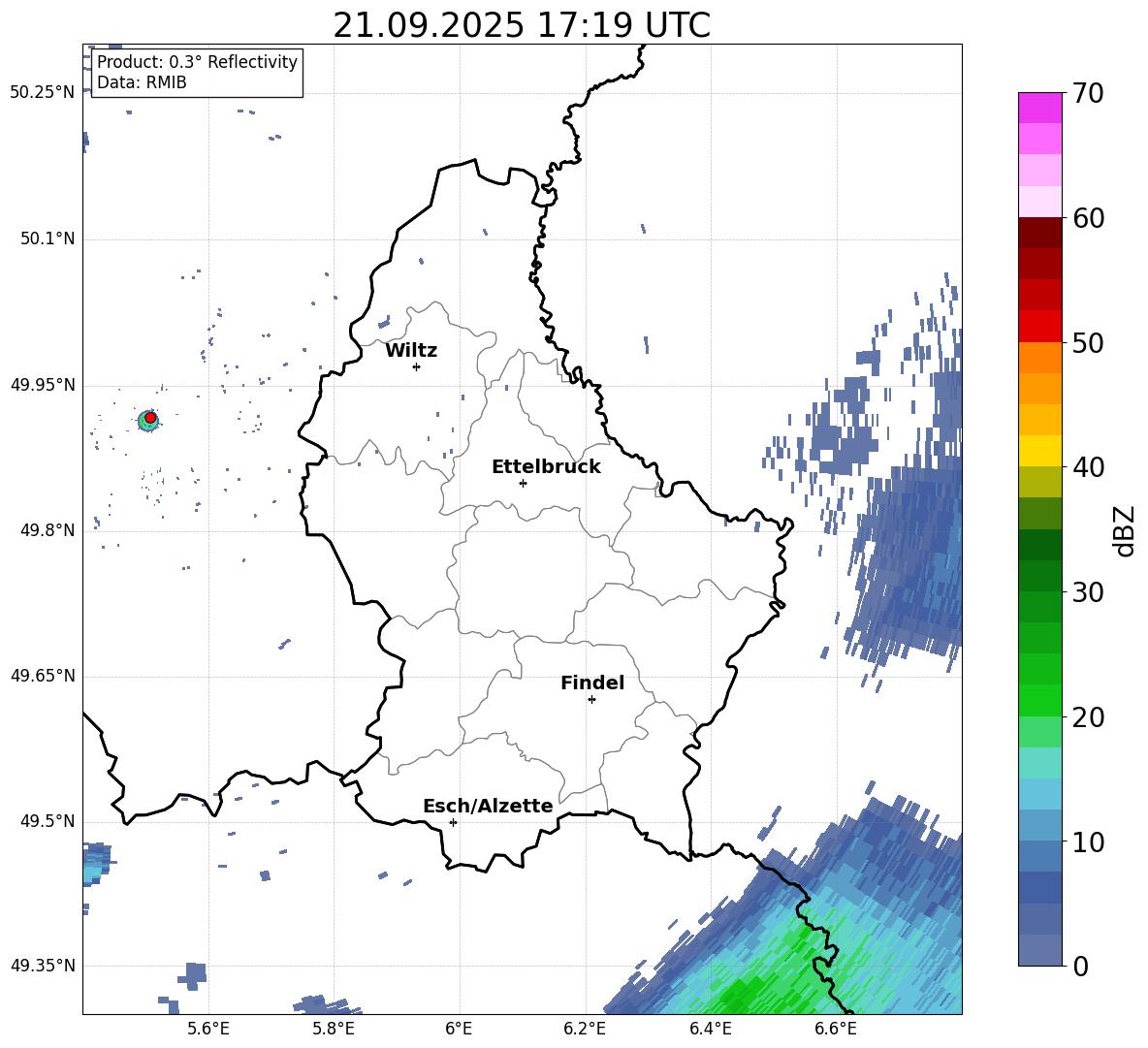1148x1048 pixels.
Task: Click the Findel station marker cross
Action: click(x=591, y=700)
